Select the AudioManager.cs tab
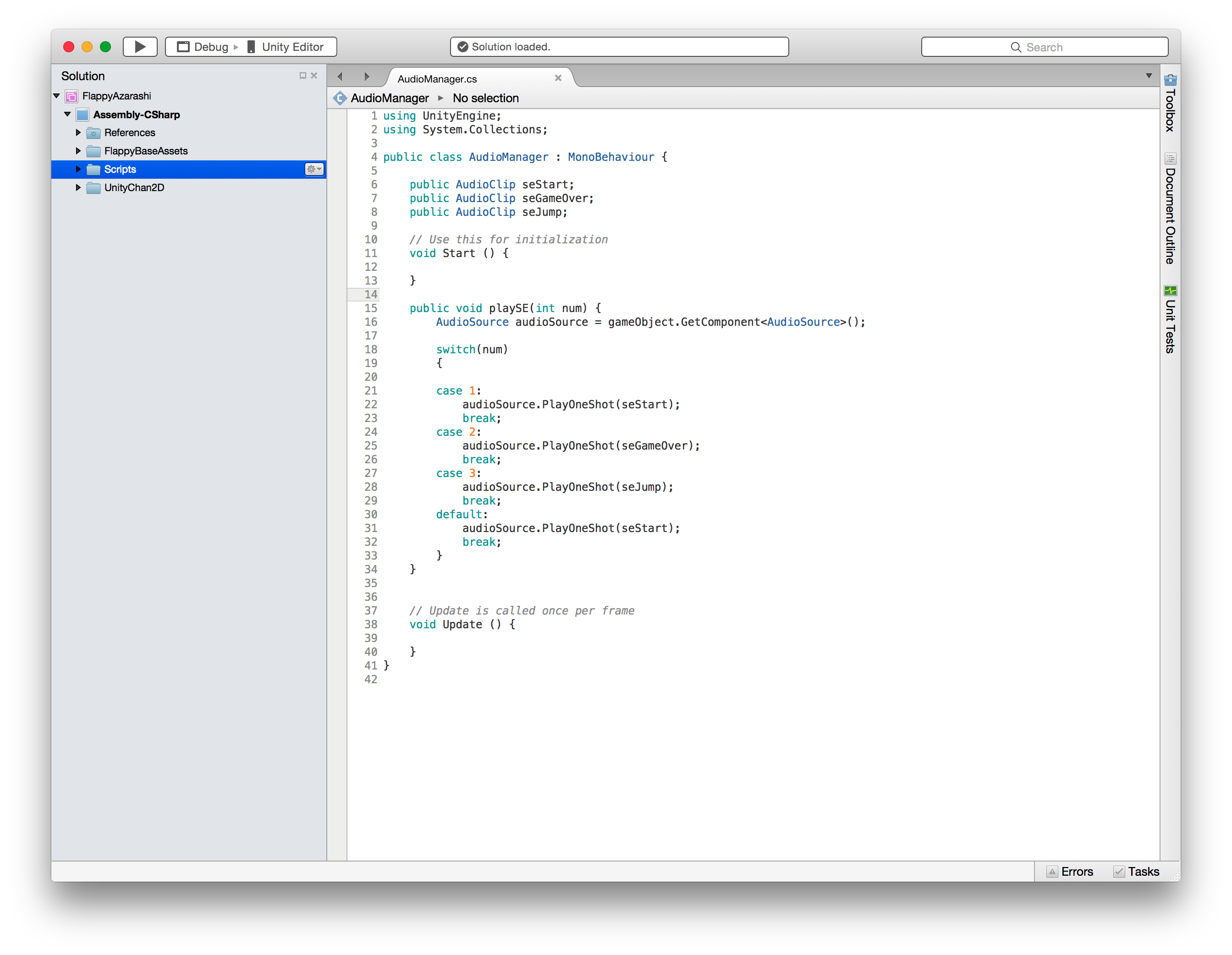The width and height of the screenshot is (1232, 955). tap(437, 79)
